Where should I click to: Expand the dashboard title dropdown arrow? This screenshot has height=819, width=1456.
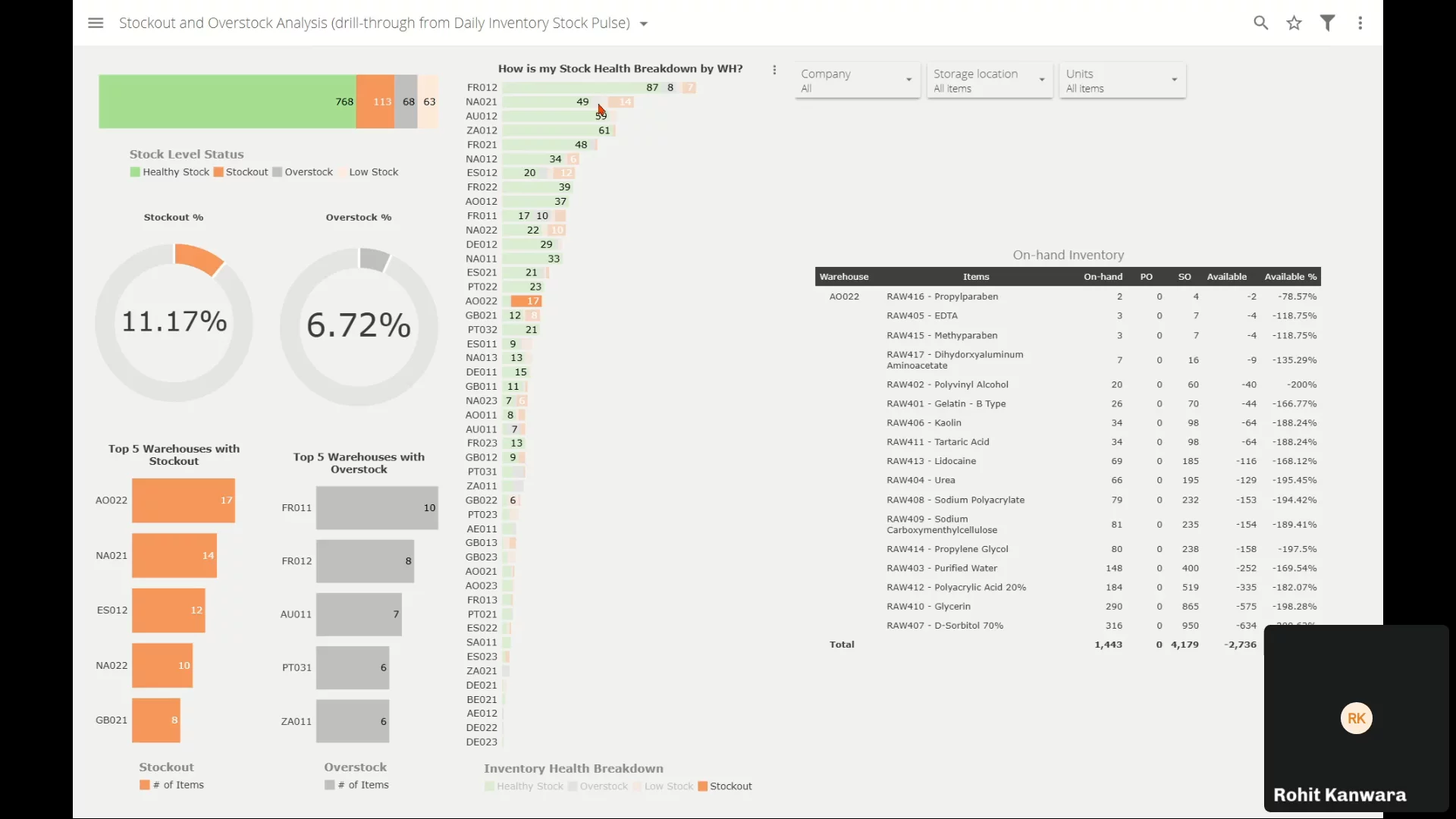pyautogui.click(x=644, y=24)
